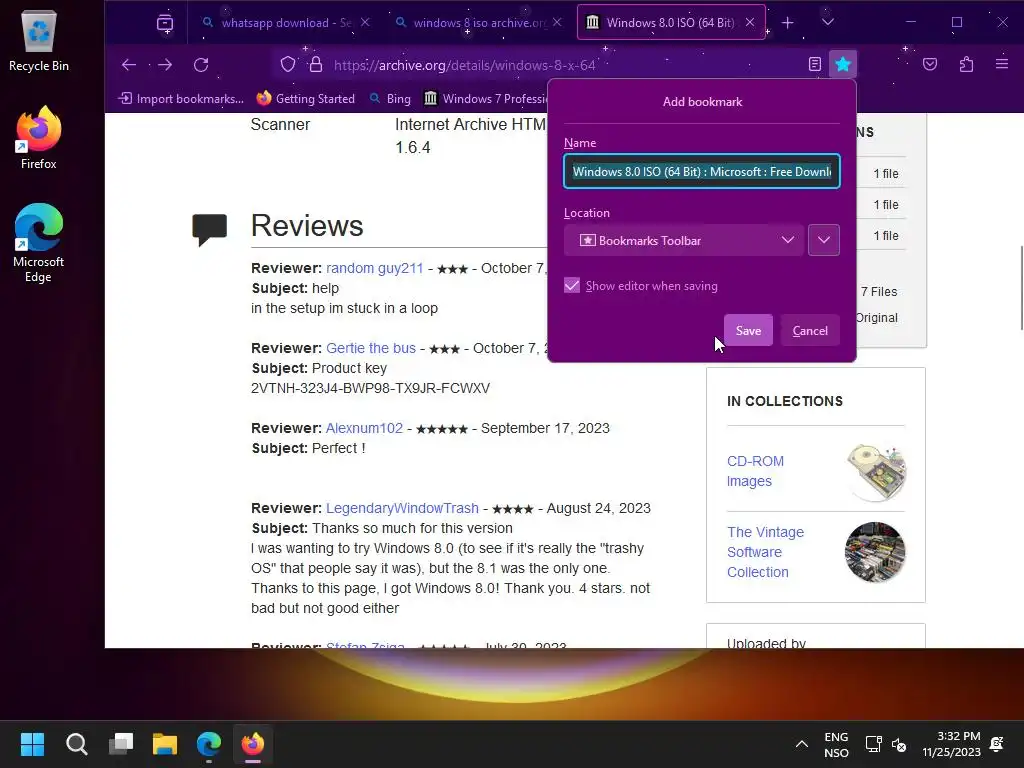The height and width of the screenshot is (768, 1024).
Task: Toggle Reader View icon in address bar
Action: (814, 65)
